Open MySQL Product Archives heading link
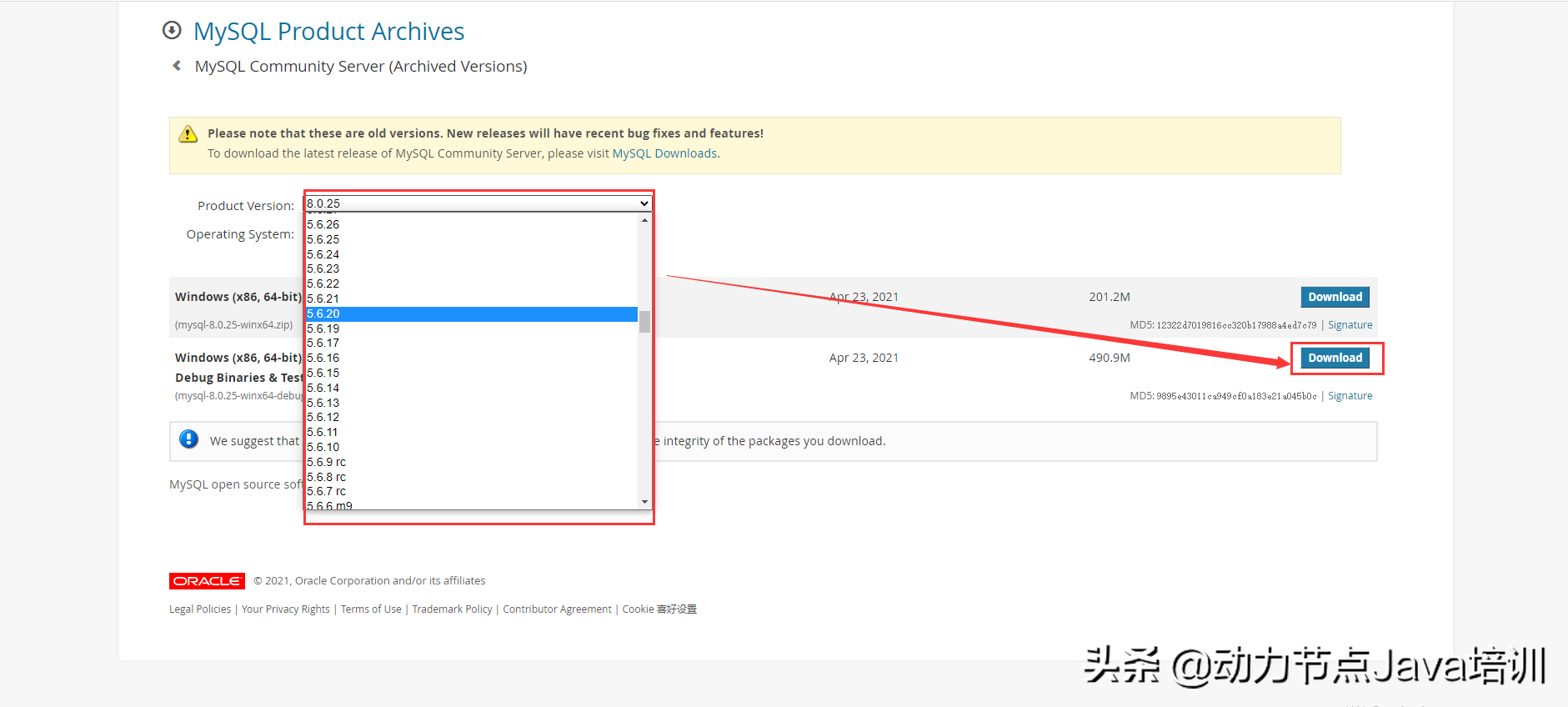Screen dimensions: 1568x707 (x=328, y=31)
